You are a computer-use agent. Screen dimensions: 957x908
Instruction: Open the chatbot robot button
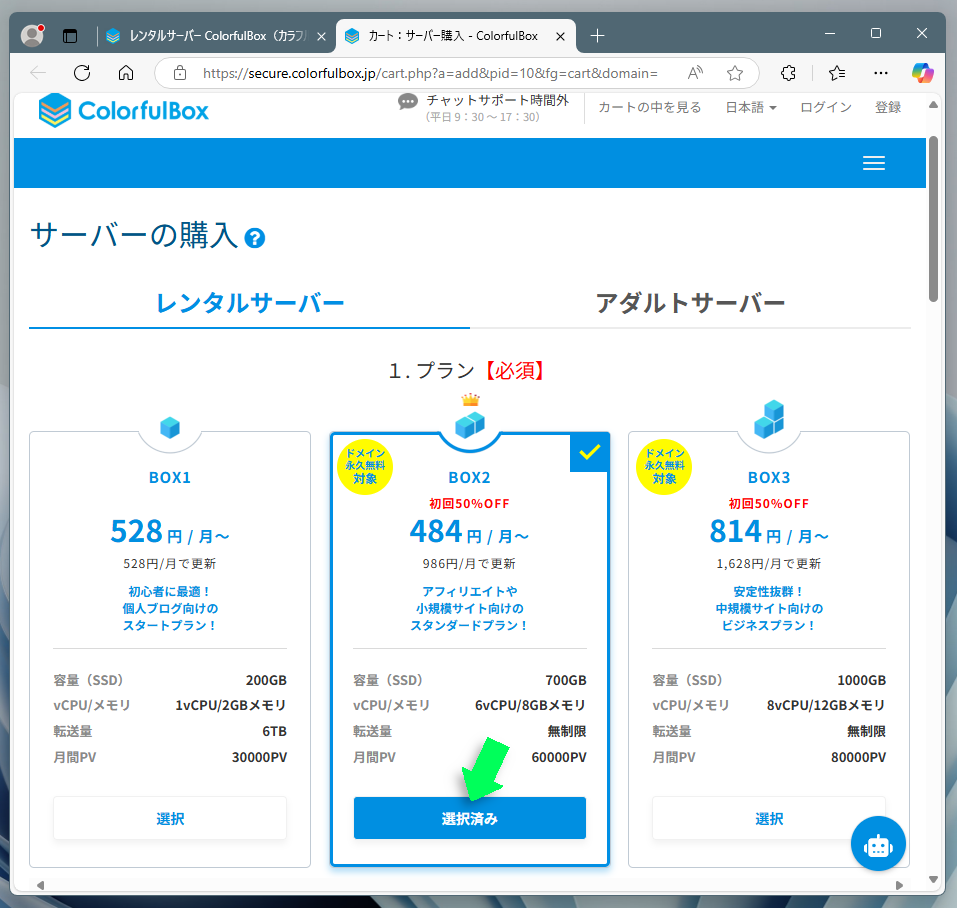click(x=878, y=844)
